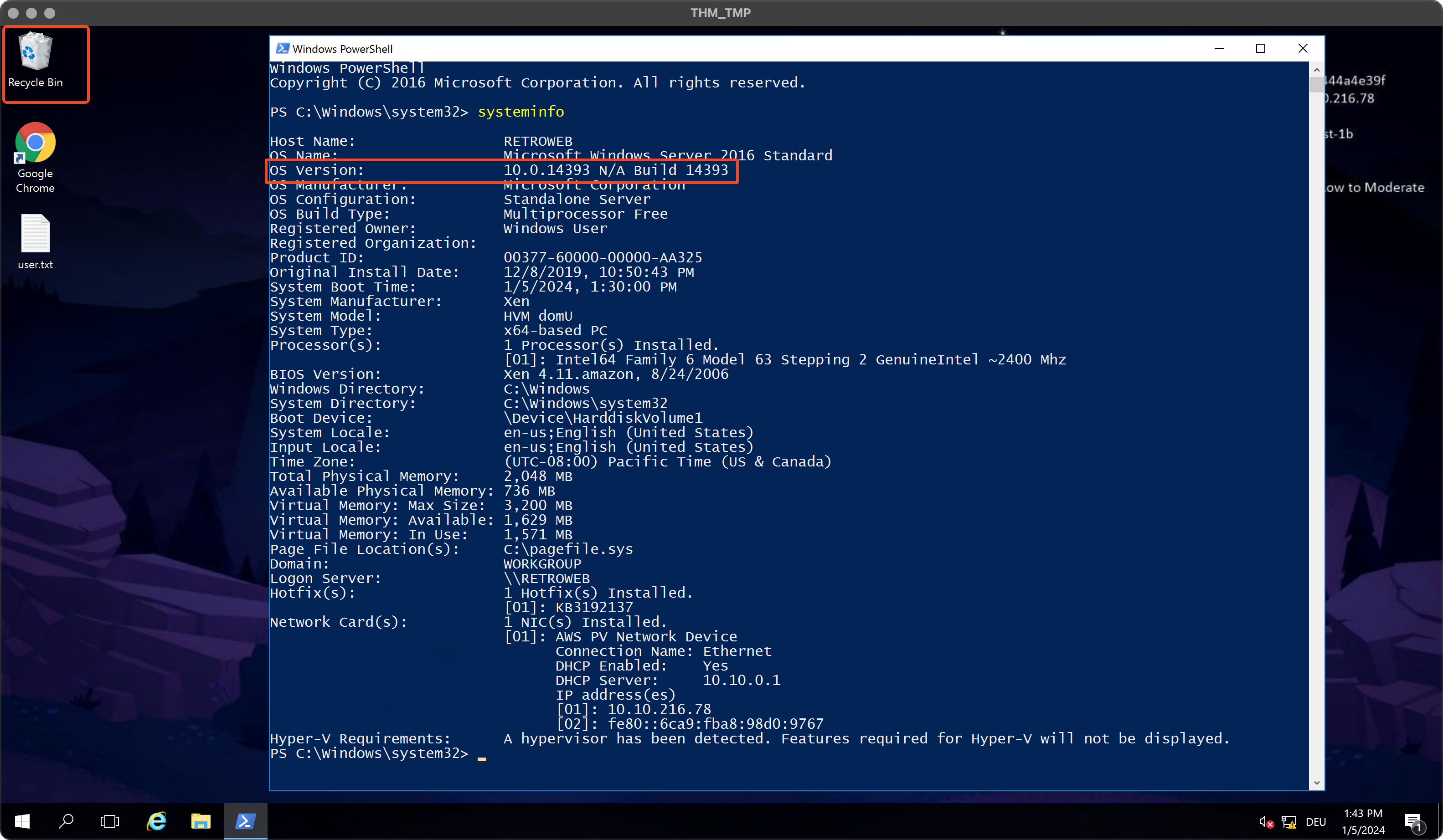Click Logon Server \\RETROWEB value
Image resolution: width=1443 pixels, height=840 pixels.
546,579
